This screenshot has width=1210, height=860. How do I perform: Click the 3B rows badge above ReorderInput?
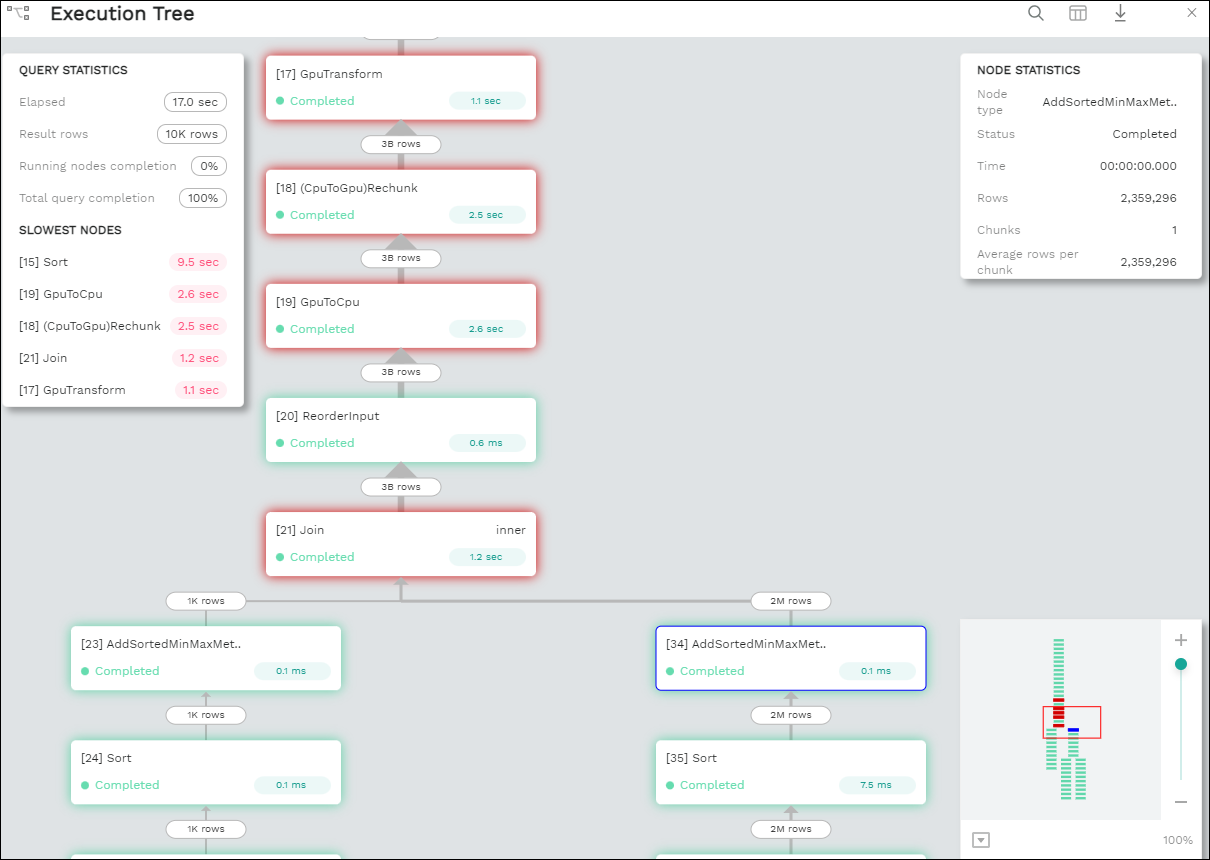[x=400, y=372]
